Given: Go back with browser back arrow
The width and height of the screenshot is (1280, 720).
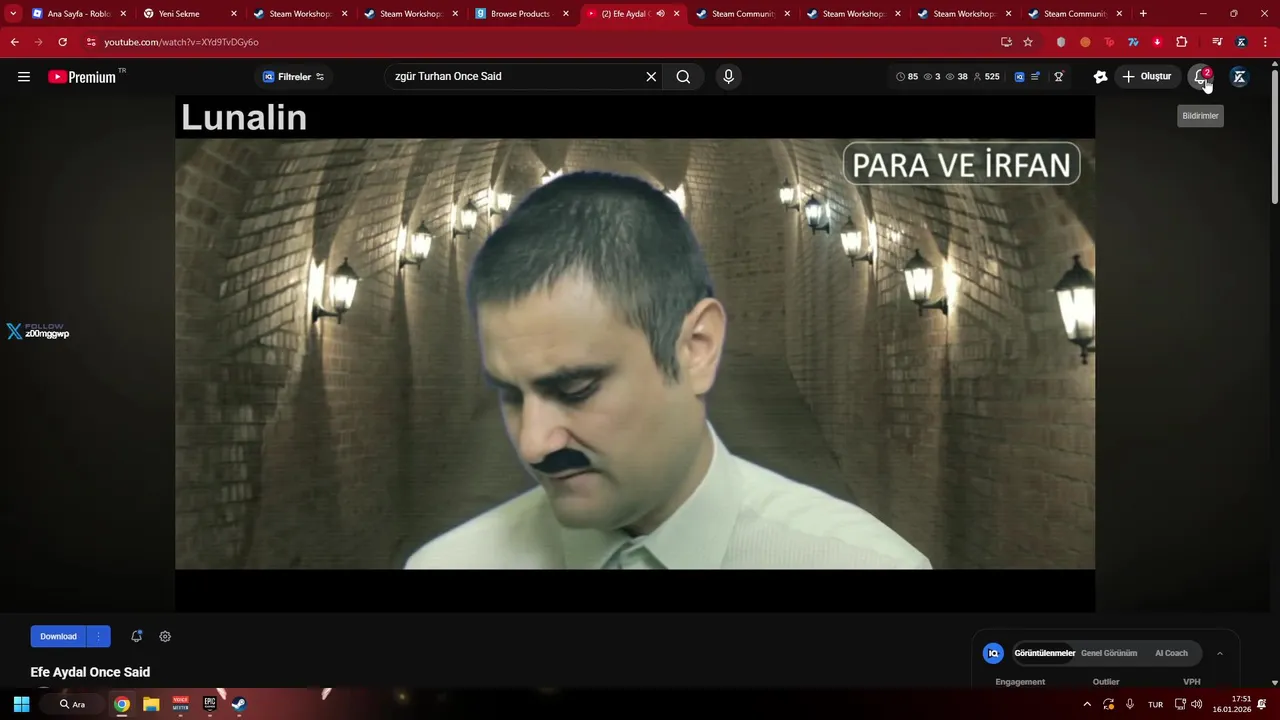Looking at the screenshot, I should pyautogui.click(x=15, y=42).
